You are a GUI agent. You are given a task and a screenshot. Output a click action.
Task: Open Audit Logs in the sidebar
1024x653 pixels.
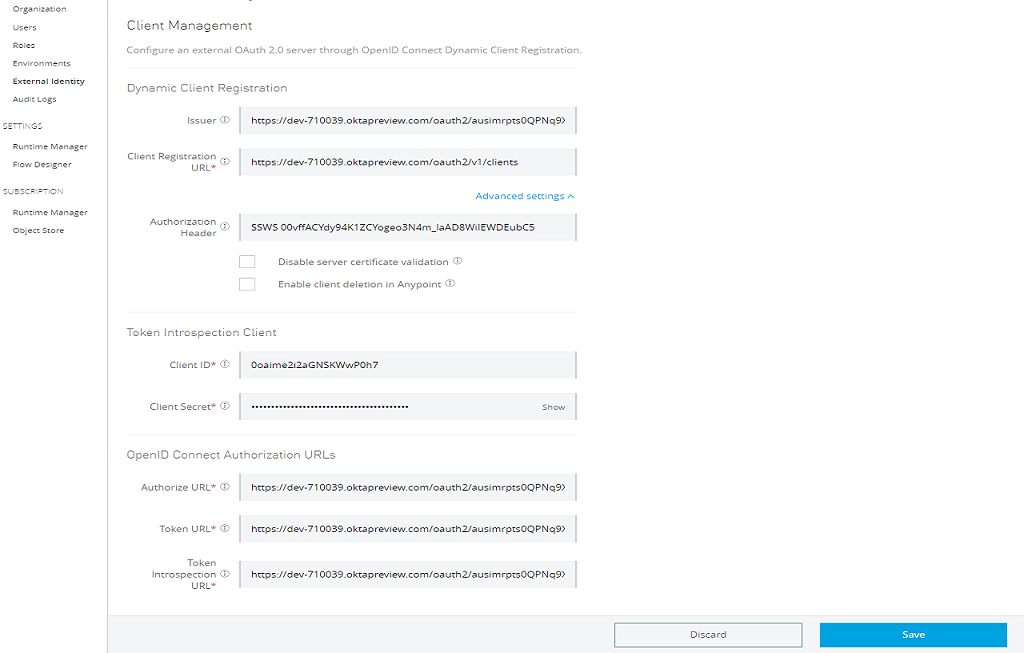click(x=34, y=99)
